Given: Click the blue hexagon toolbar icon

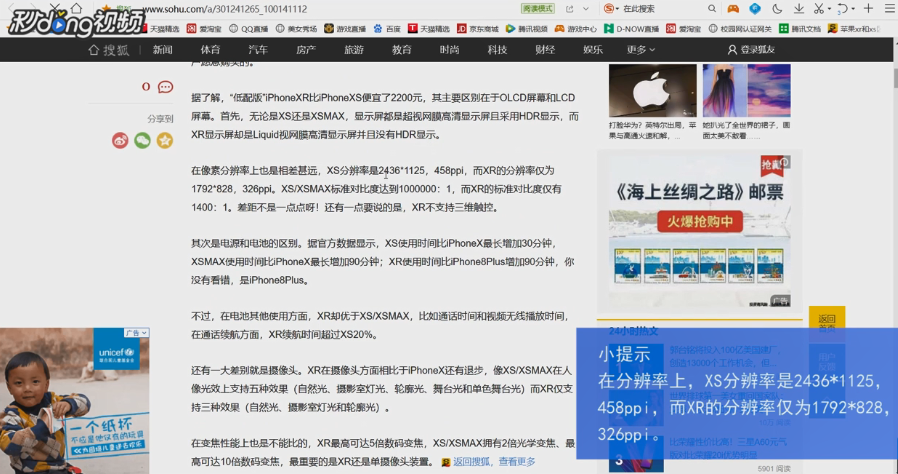Looking at the screenshot, I should 755,9.
